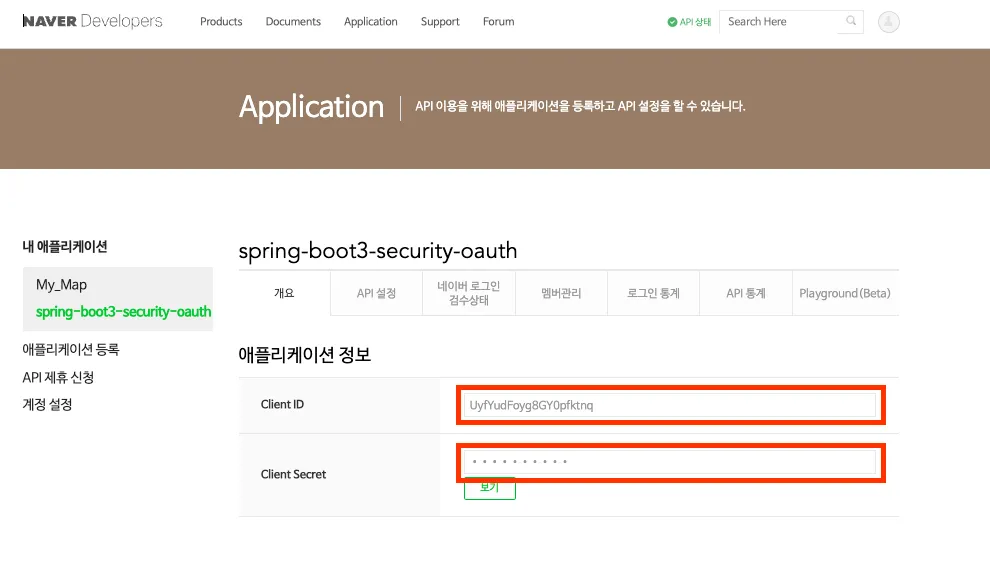Click the Client ID value field
This screenshot has width=990, height=569.
point(670,405)
